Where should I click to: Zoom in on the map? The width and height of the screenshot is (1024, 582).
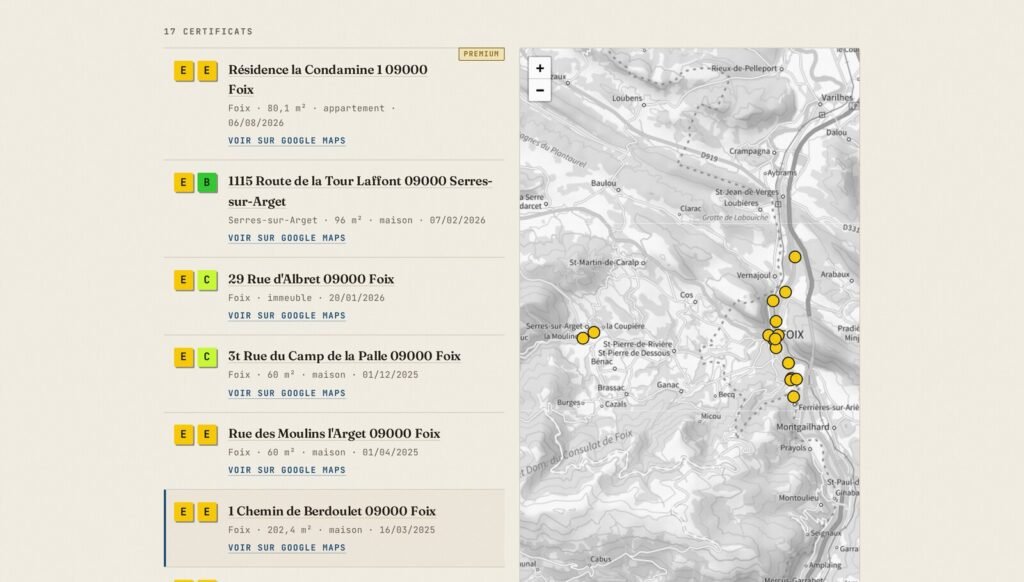tap(539, 68)
